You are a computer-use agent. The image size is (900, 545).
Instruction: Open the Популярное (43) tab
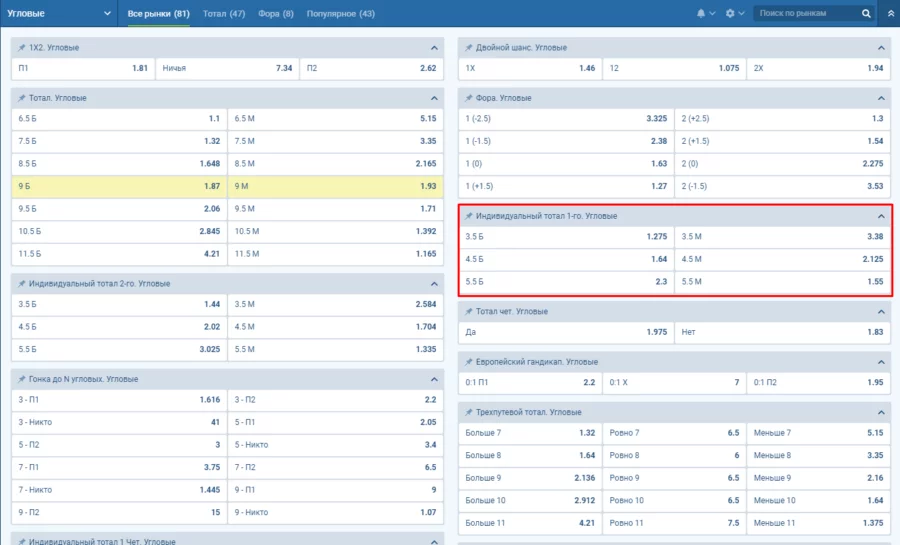click(x=341, y=14)
